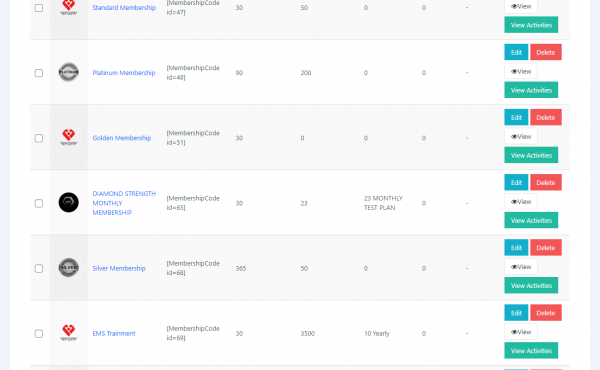The height and width of the screenshot is (370, 600).
Task: View Platinum Membership details with eye icon
Action: (x=521, y=71)
